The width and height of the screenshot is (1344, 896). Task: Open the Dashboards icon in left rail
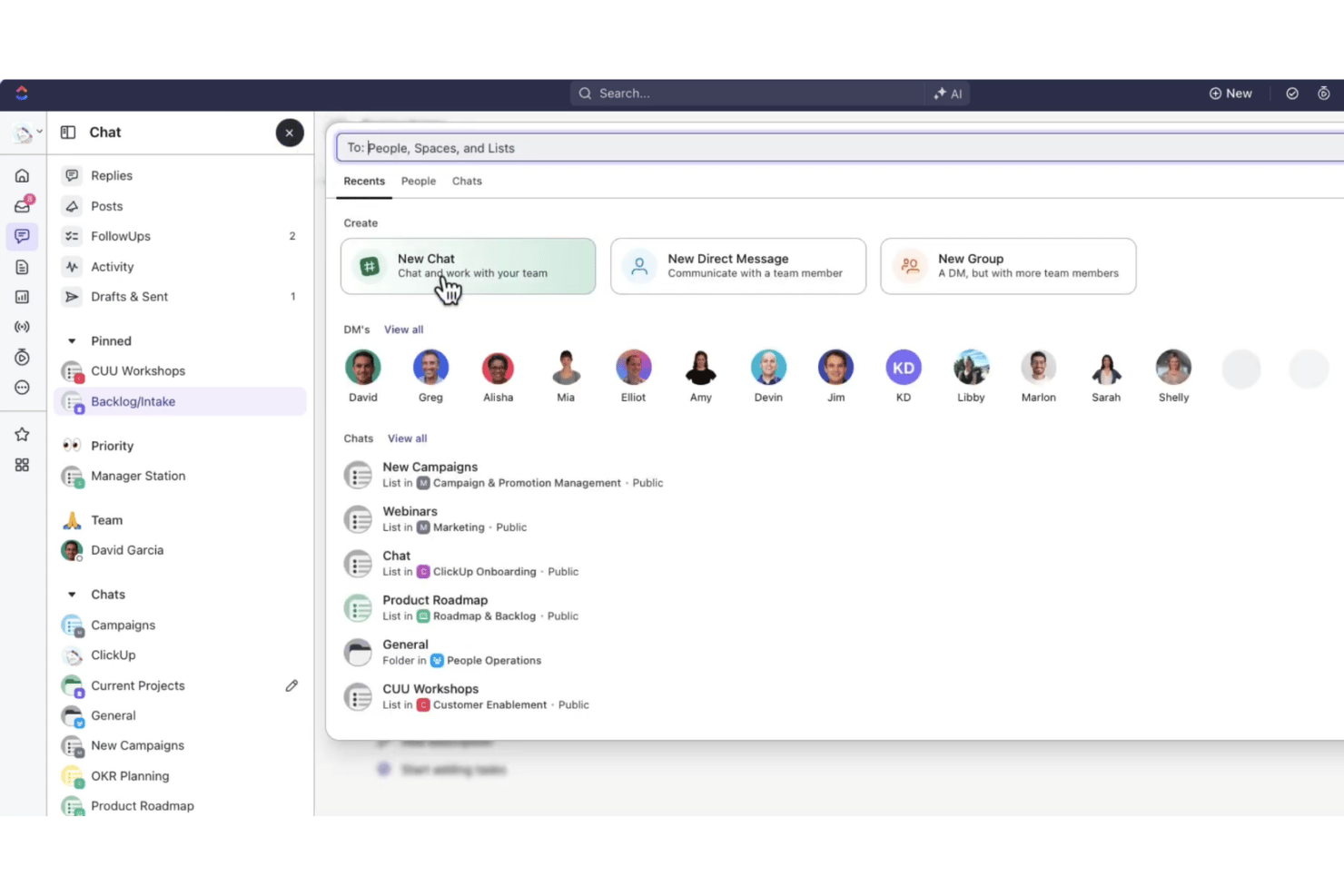click(x=22, y=297)
